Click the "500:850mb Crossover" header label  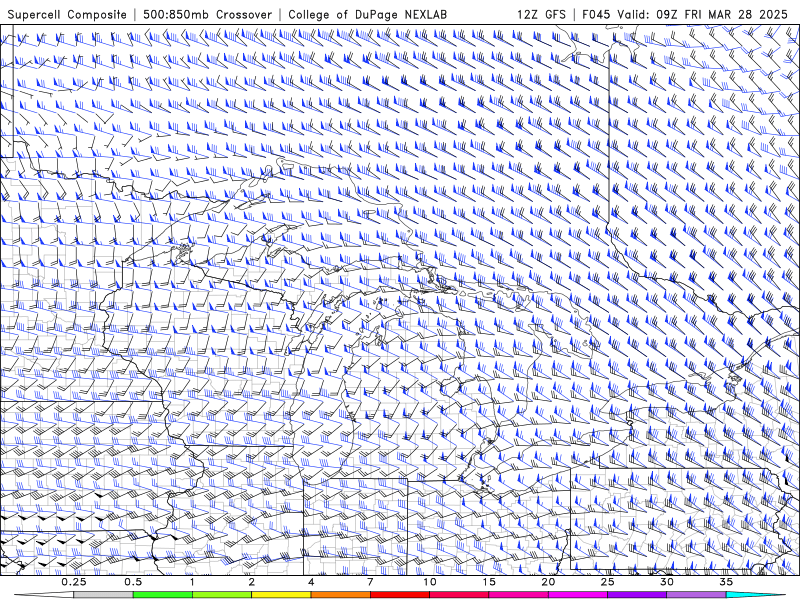click(207, 14)
